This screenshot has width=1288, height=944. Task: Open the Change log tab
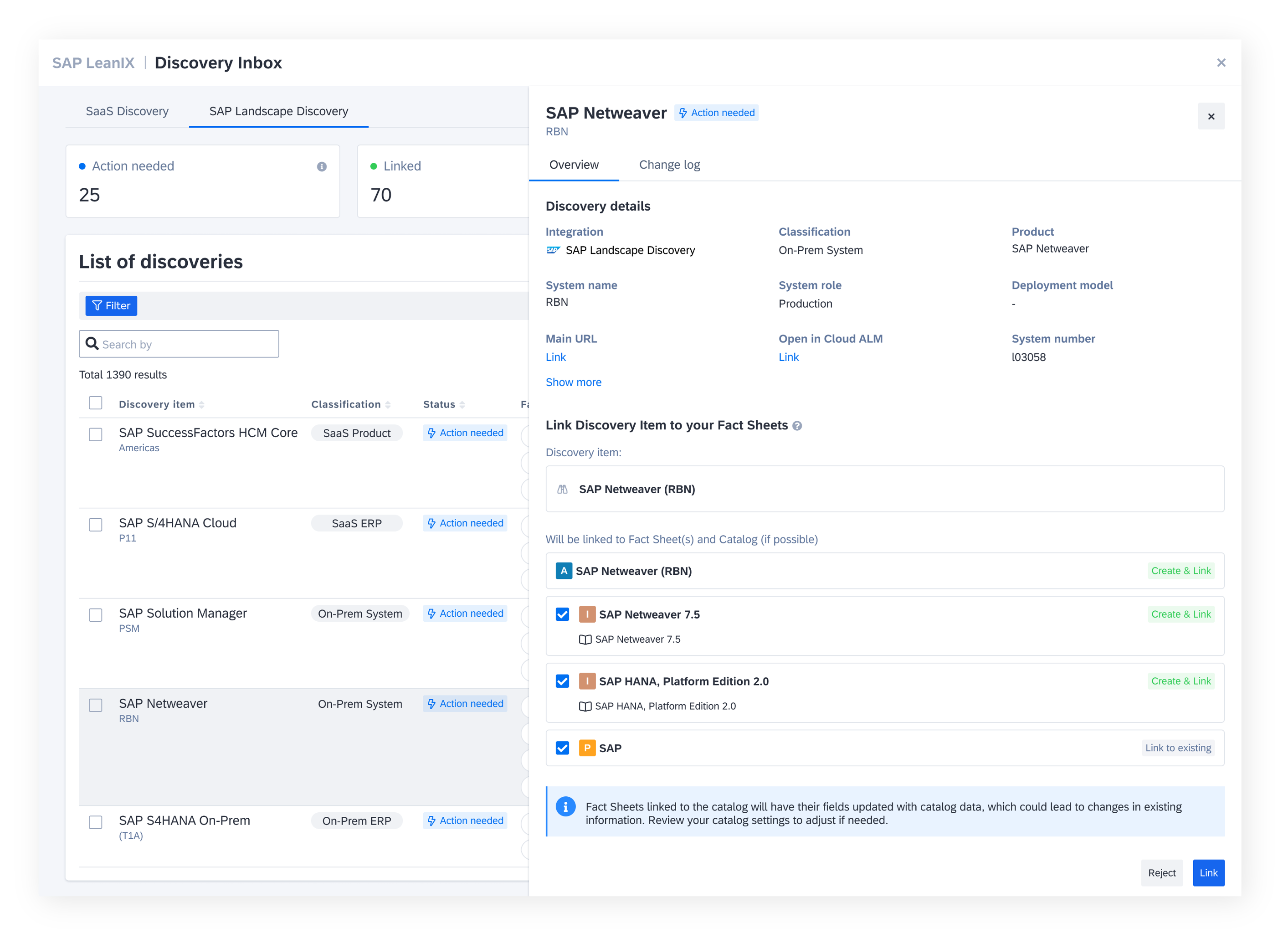click(x=669, y=165)
